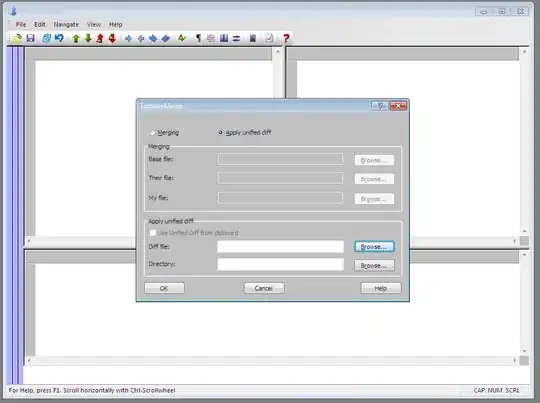Click the first blue double-block icon

click(x=153, y=39)
